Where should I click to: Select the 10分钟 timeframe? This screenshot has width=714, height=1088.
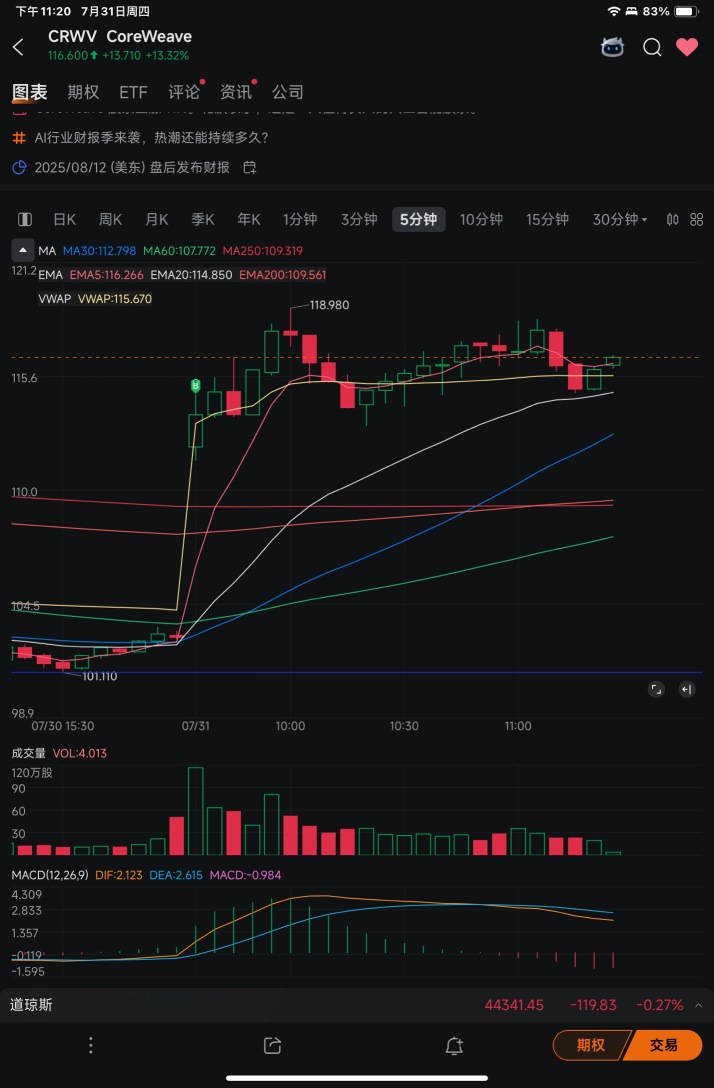coord(481,219)
